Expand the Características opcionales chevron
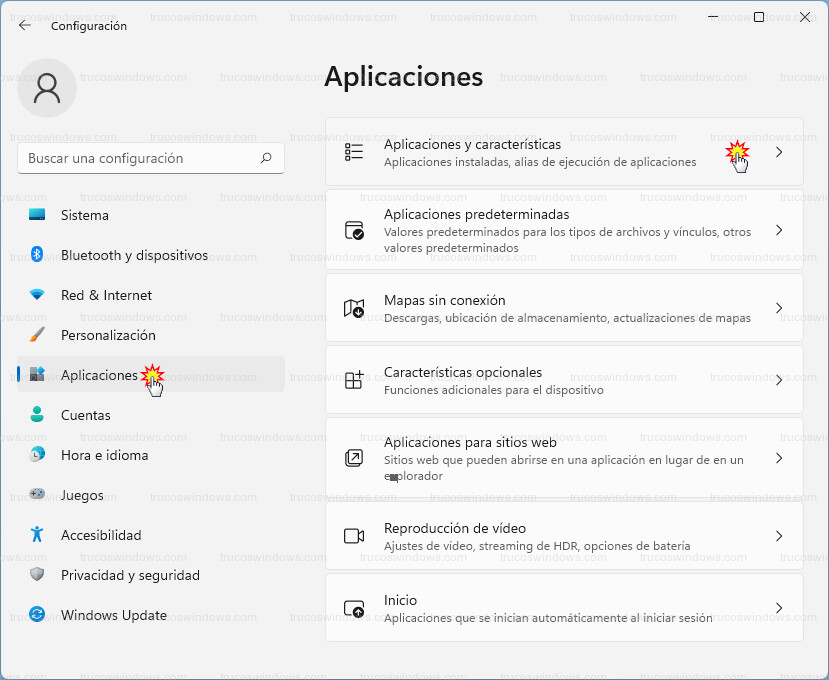 tap(779, 380)
